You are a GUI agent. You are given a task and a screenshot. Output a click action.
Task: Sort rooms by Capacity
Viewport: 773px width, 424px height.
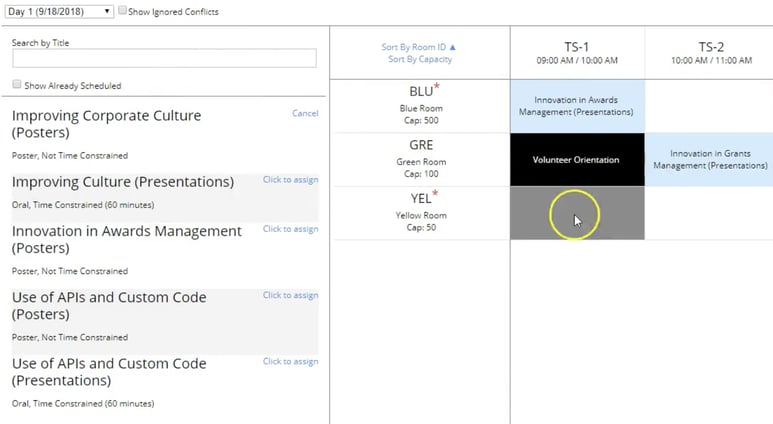(x=419, y=59)
